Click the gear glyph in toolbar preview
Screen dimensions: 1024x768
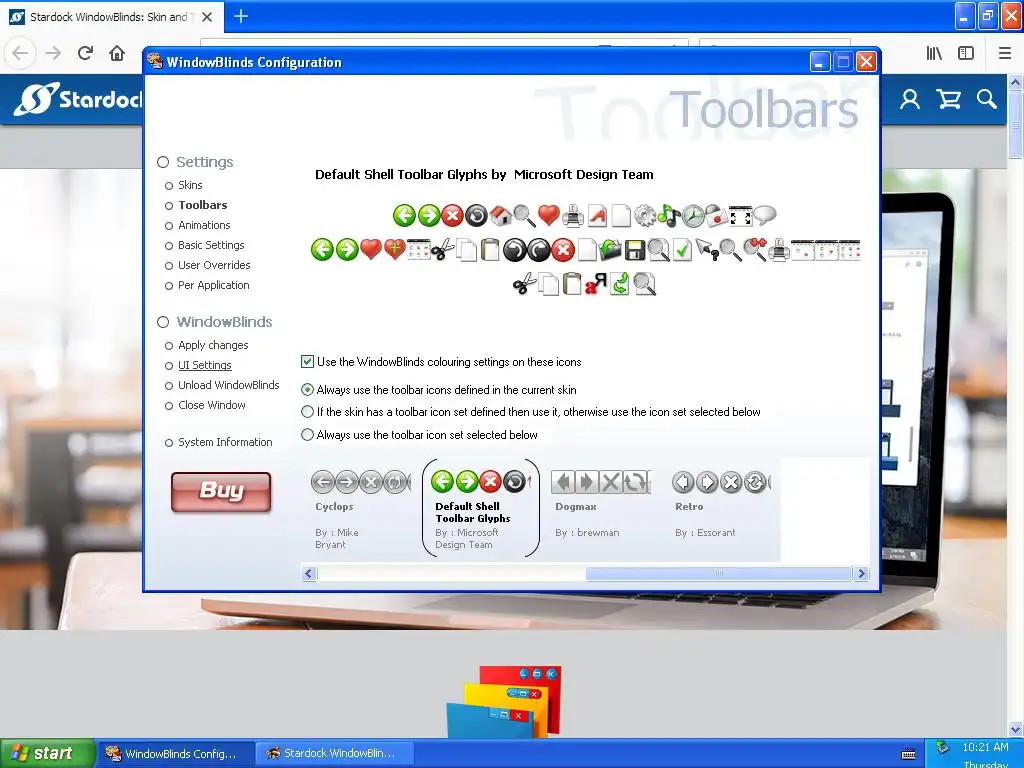point(645,216)
